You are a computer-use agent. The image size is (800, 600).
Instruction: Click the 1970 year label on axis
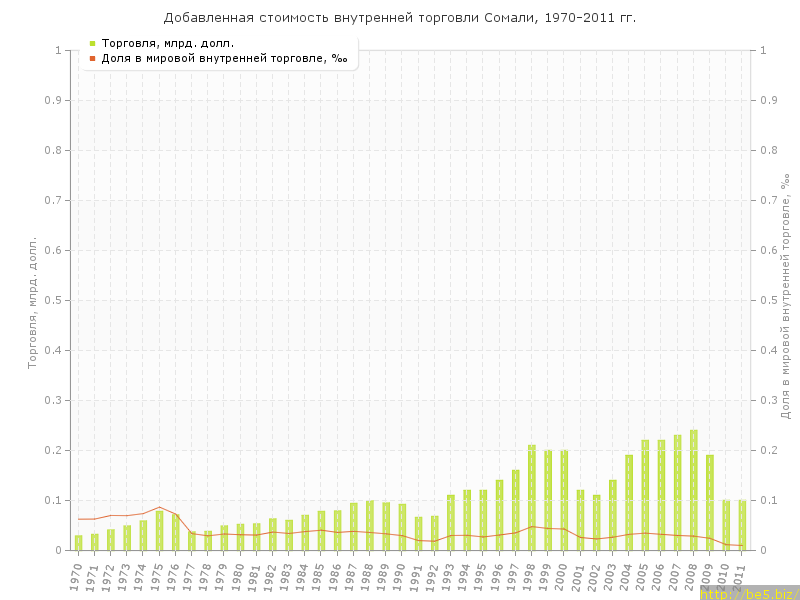tap(76, 576)
